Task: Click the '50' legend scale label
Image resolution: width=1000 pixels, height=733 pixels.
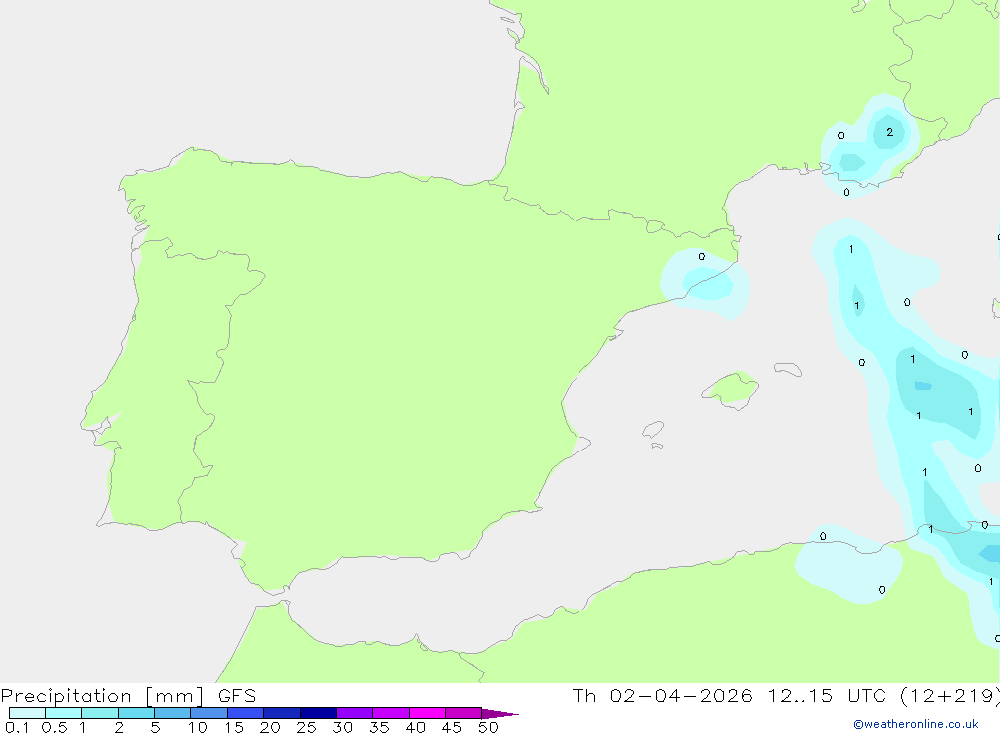Action: tap(488, 727)
